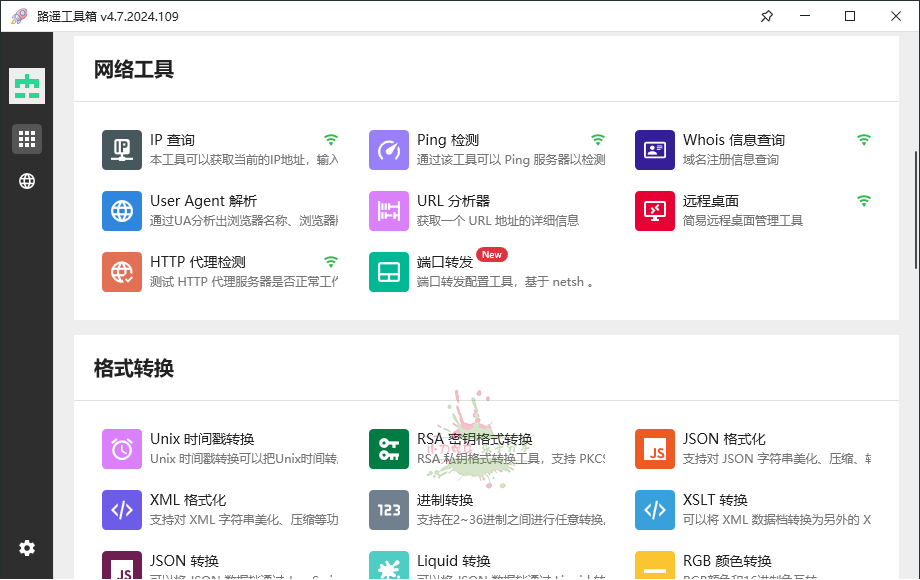Image resolution: width=920 pixels, height=580 pixels.
Task: Select the URL 分析器 tool icon
Action: (389, 211)
